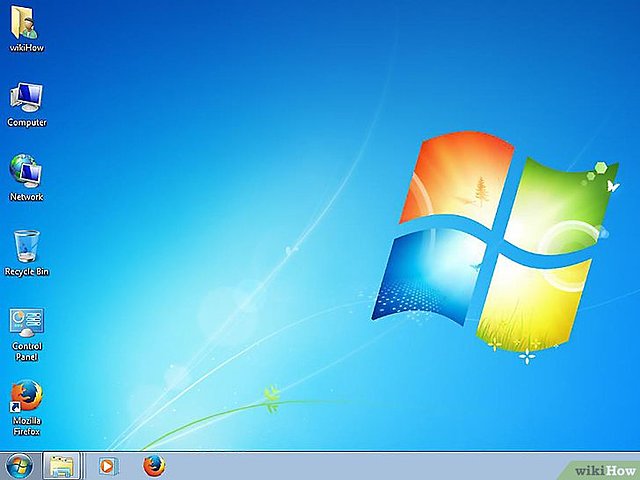
Task: Select the Network desktop icon
Action: 25,171
